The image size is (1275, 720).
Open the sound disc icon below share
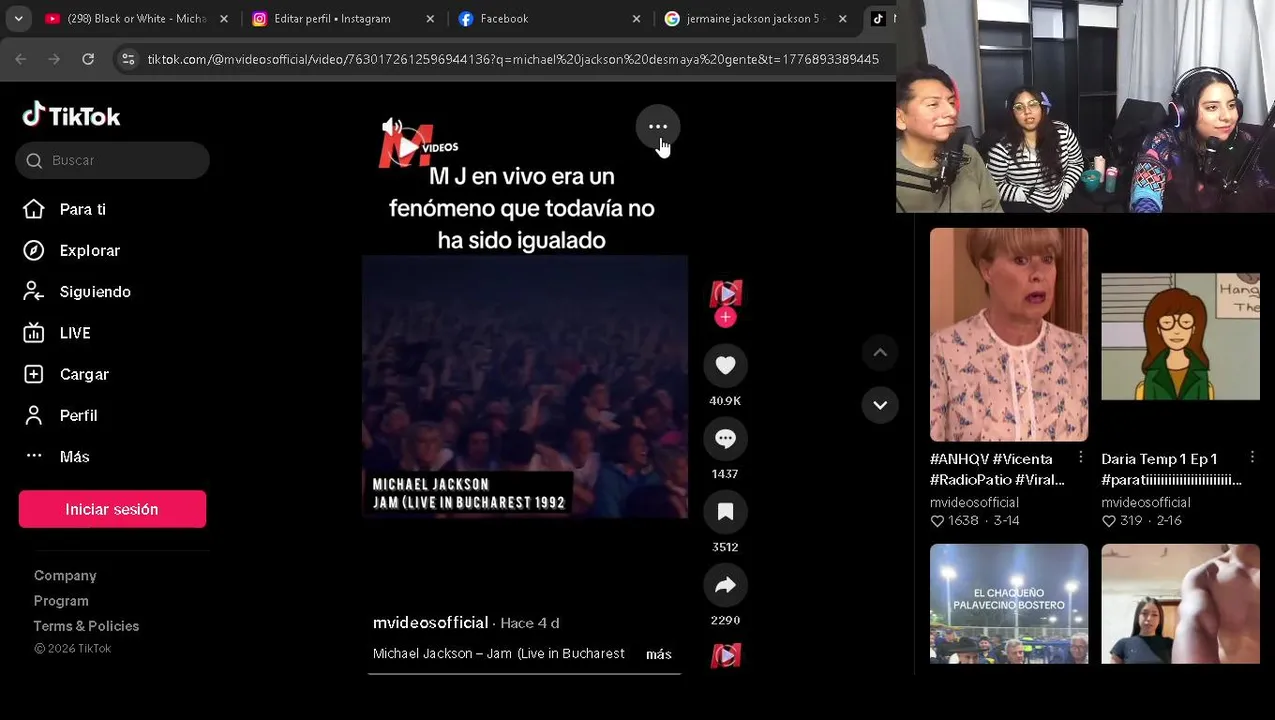click(x=726, y=656)
